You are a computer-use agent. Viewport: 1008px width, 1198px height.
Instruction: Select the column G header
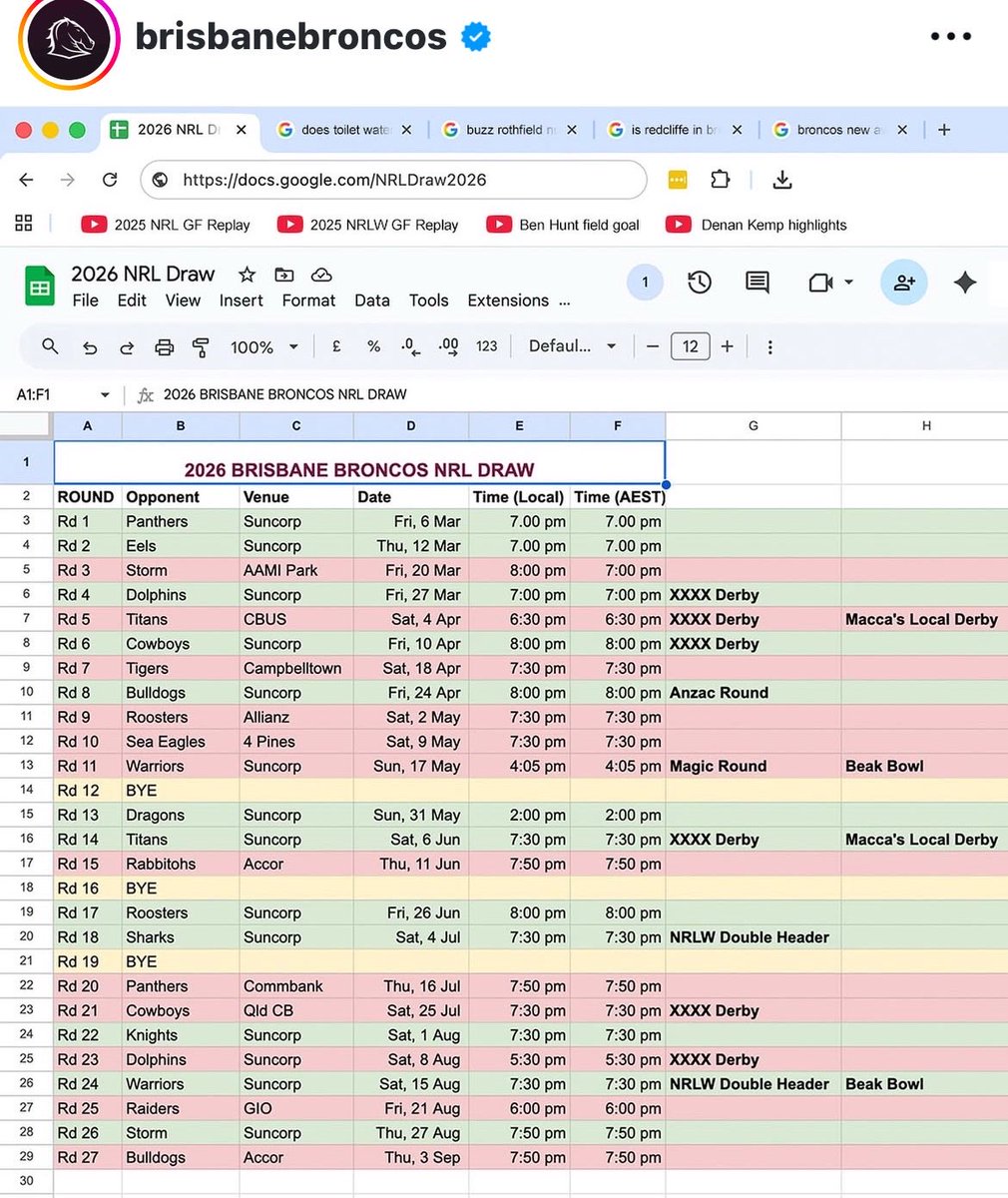tap(754, 426)
